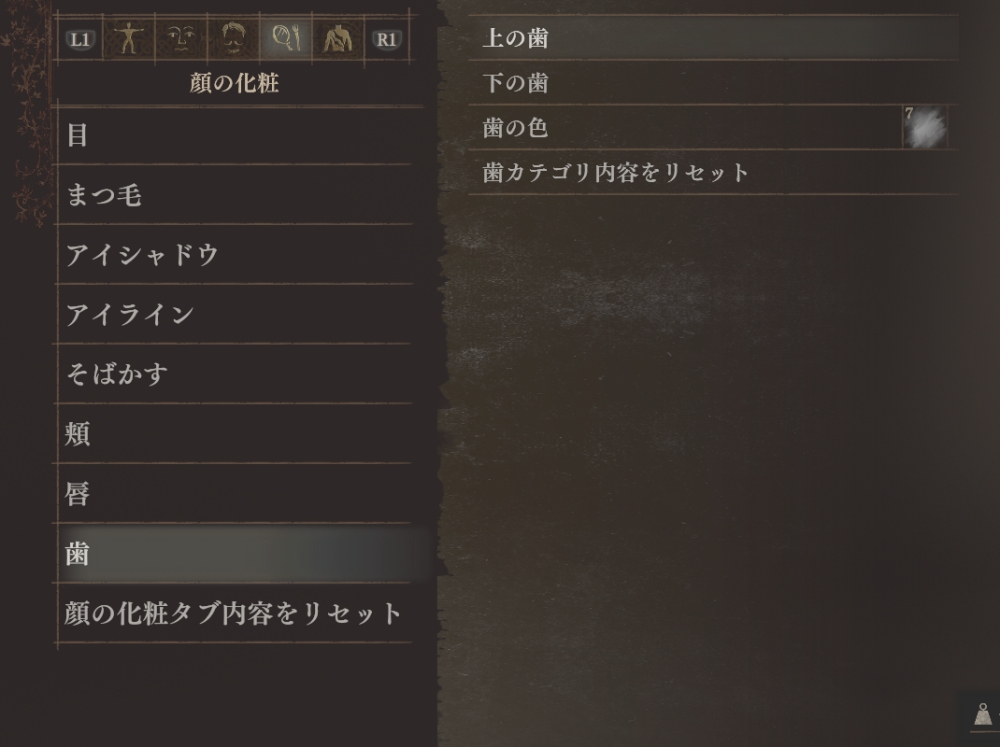Image resolution: width=1000 pixels, height=747 pixels.
Task: Select the 頬 cheeks category
Action: pos(233,434)
